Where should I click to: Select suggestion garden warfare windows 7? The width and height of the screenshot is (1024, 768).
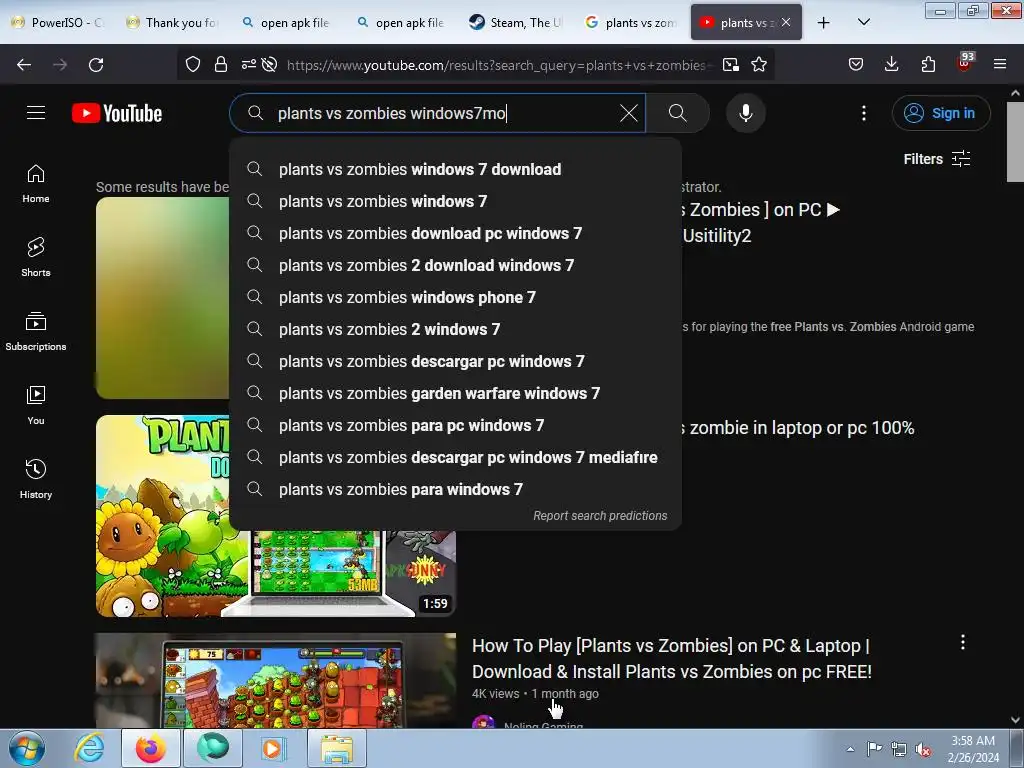(455, 393)
